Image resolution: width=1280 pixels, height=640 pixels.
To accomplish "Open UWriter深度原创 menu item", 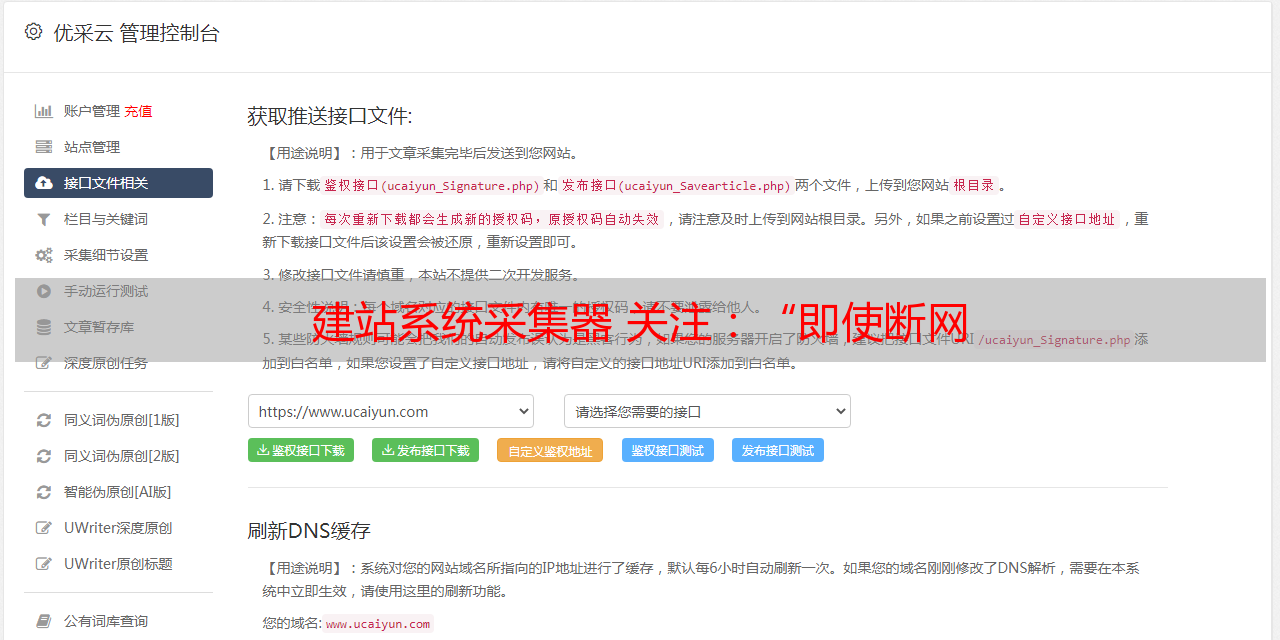I will point(118,528).
